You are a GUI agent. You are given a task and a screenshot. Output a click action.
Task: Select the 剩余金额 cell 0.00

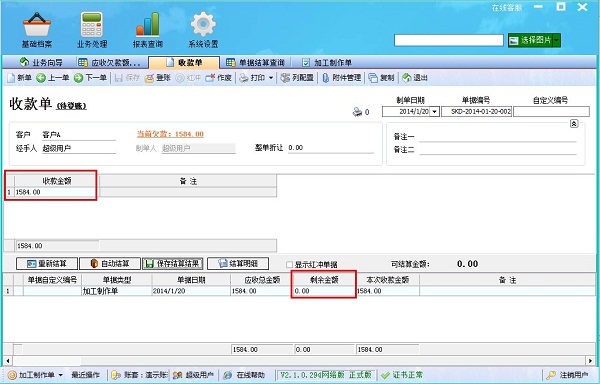click(x=324, y=291)
